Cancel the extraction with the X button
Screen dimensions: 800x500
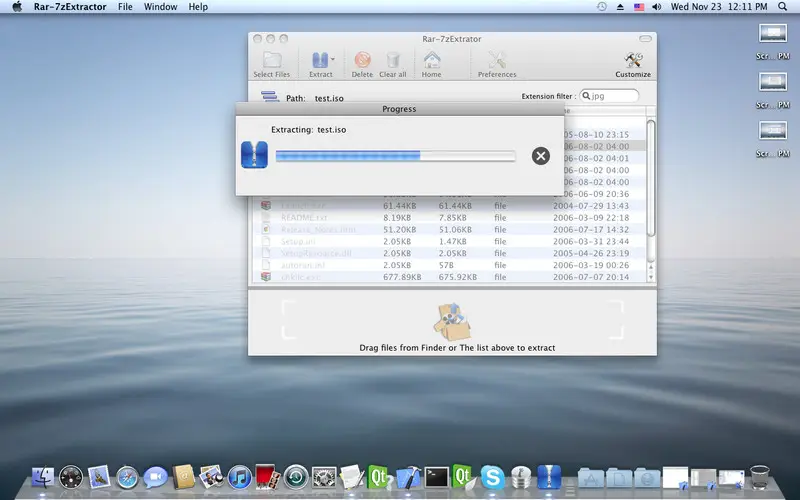541,156
